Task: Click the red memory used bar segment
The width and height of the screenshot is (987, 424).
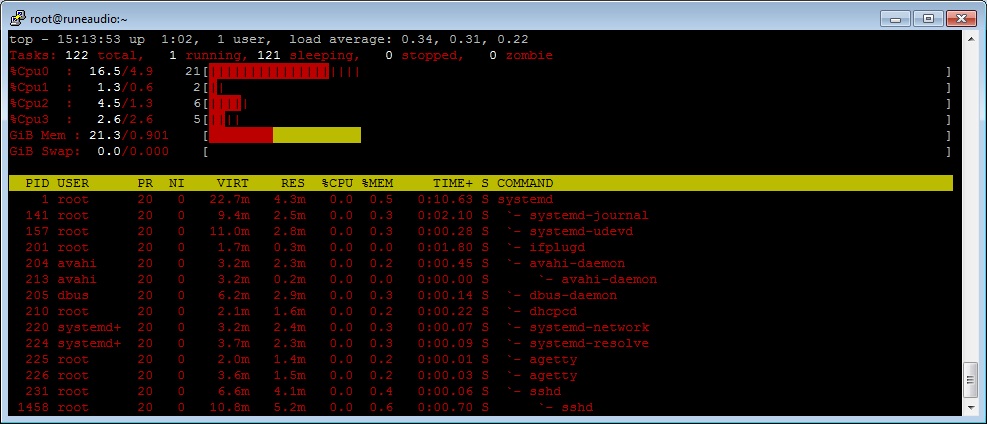Action: 241,135
